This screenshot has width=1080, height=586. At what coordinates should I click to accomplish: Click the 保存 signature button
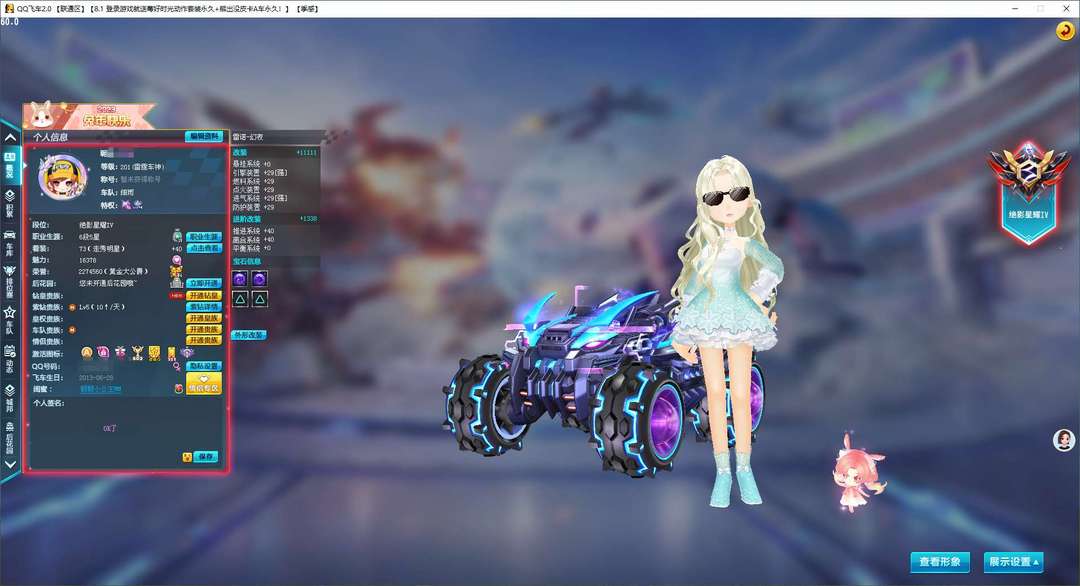[x=206, y=457]
